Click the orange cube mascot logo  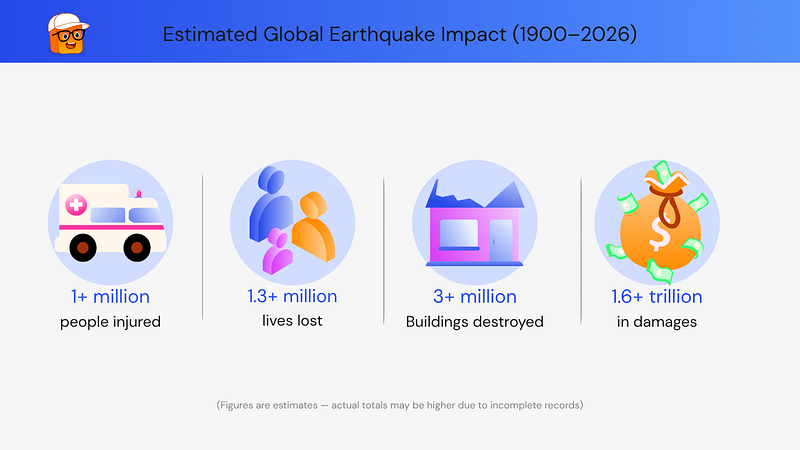(68, 34)
